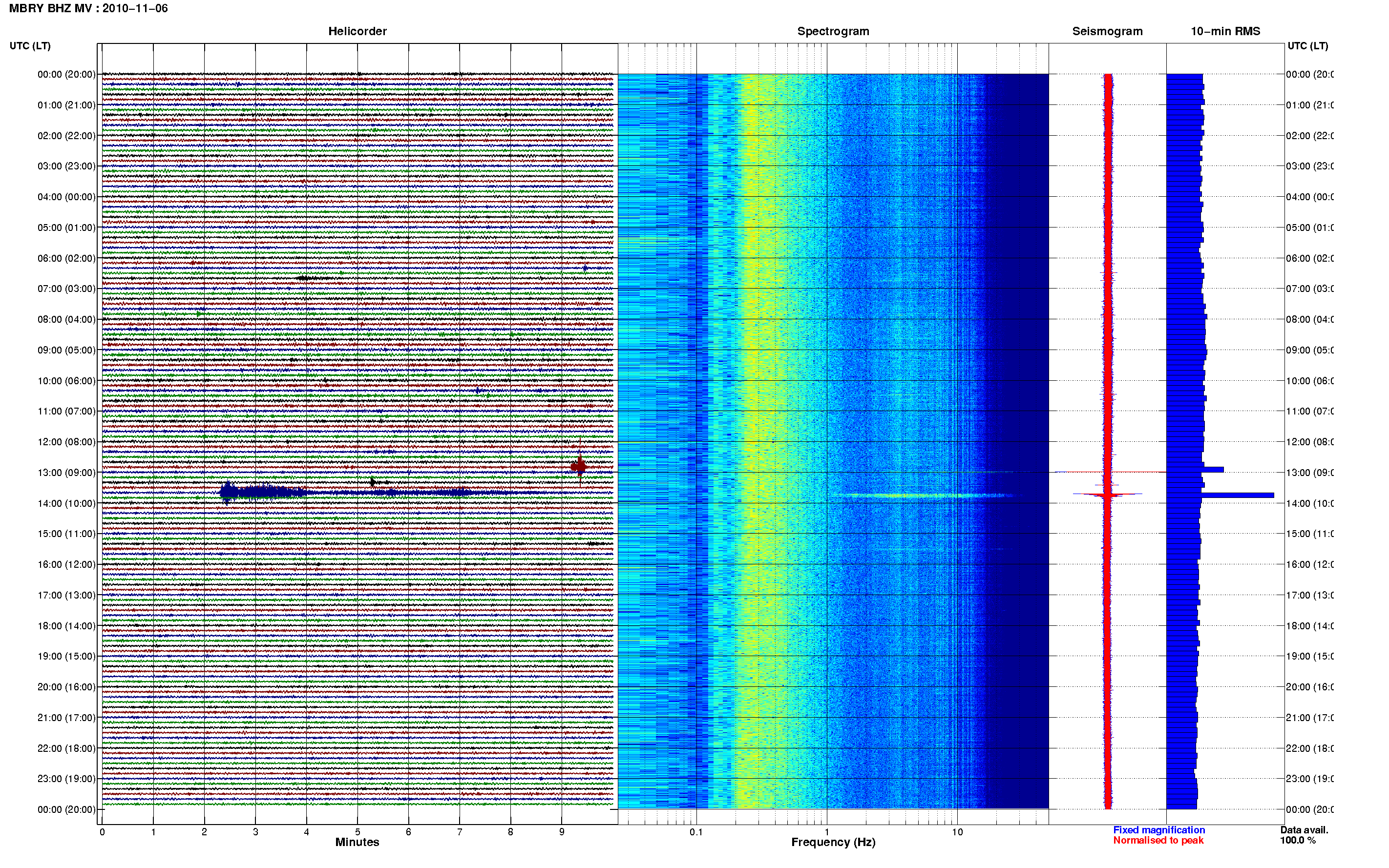Viewport: 1389px width, 868px height.
Task: Click left axis label '02:00 (22:00)'
Action: (x=66, y=136)
